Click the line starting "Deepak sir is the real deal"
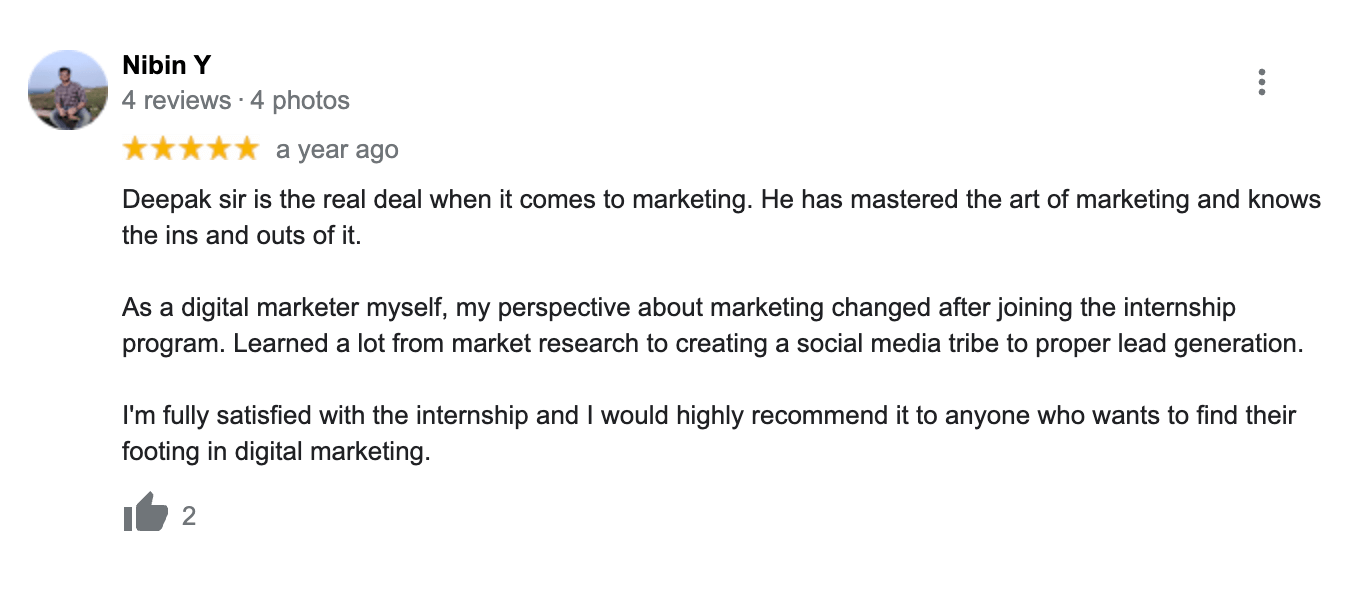Screen dimensions: 1358x590 click(720, 200)
